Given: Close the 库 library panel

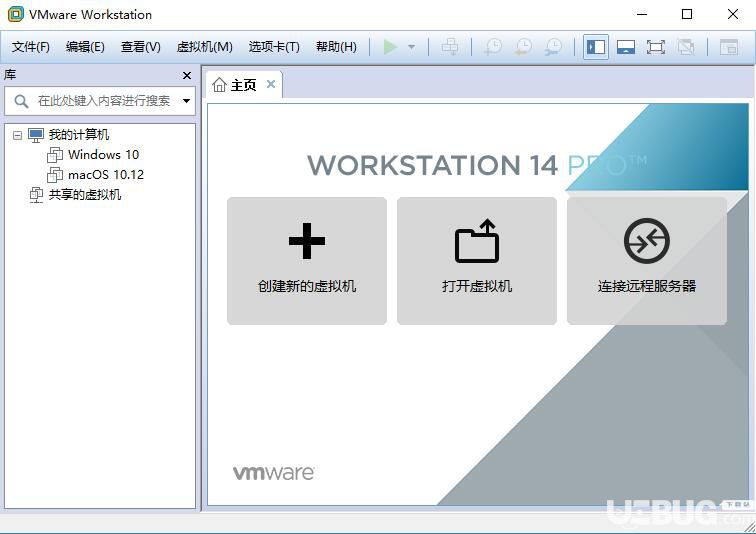Looking at the screenshot, I should pos(187,76).
